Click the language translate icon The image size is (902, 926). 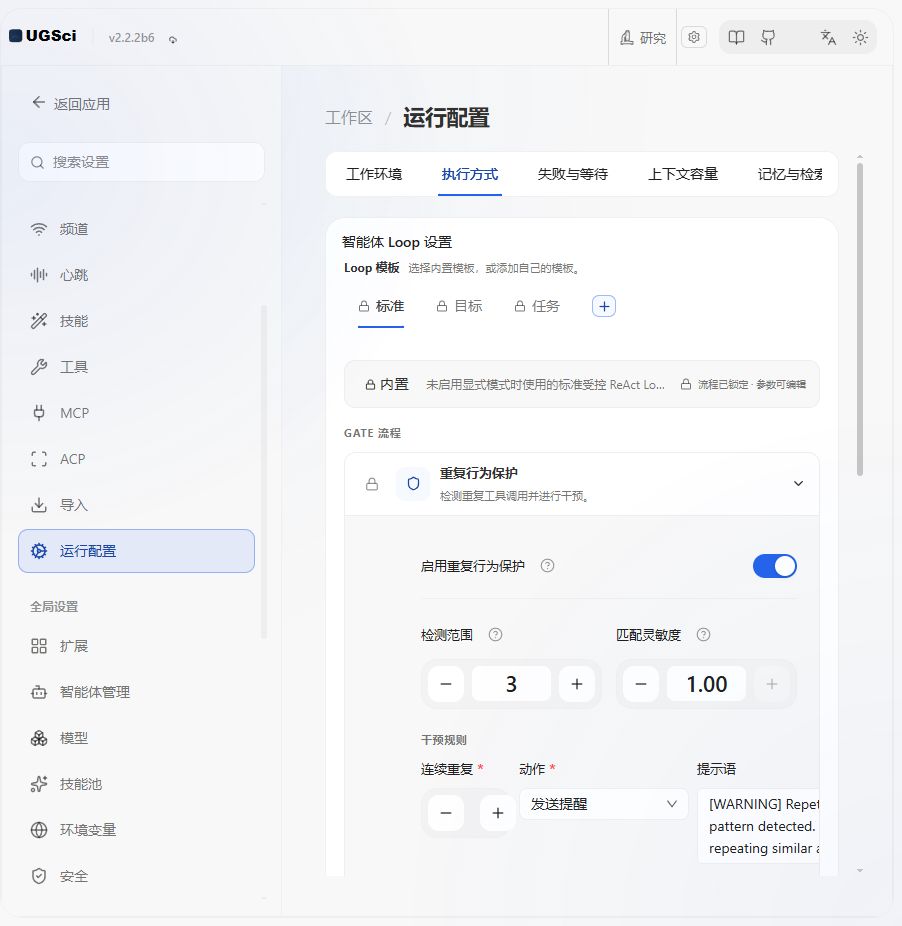828,38
